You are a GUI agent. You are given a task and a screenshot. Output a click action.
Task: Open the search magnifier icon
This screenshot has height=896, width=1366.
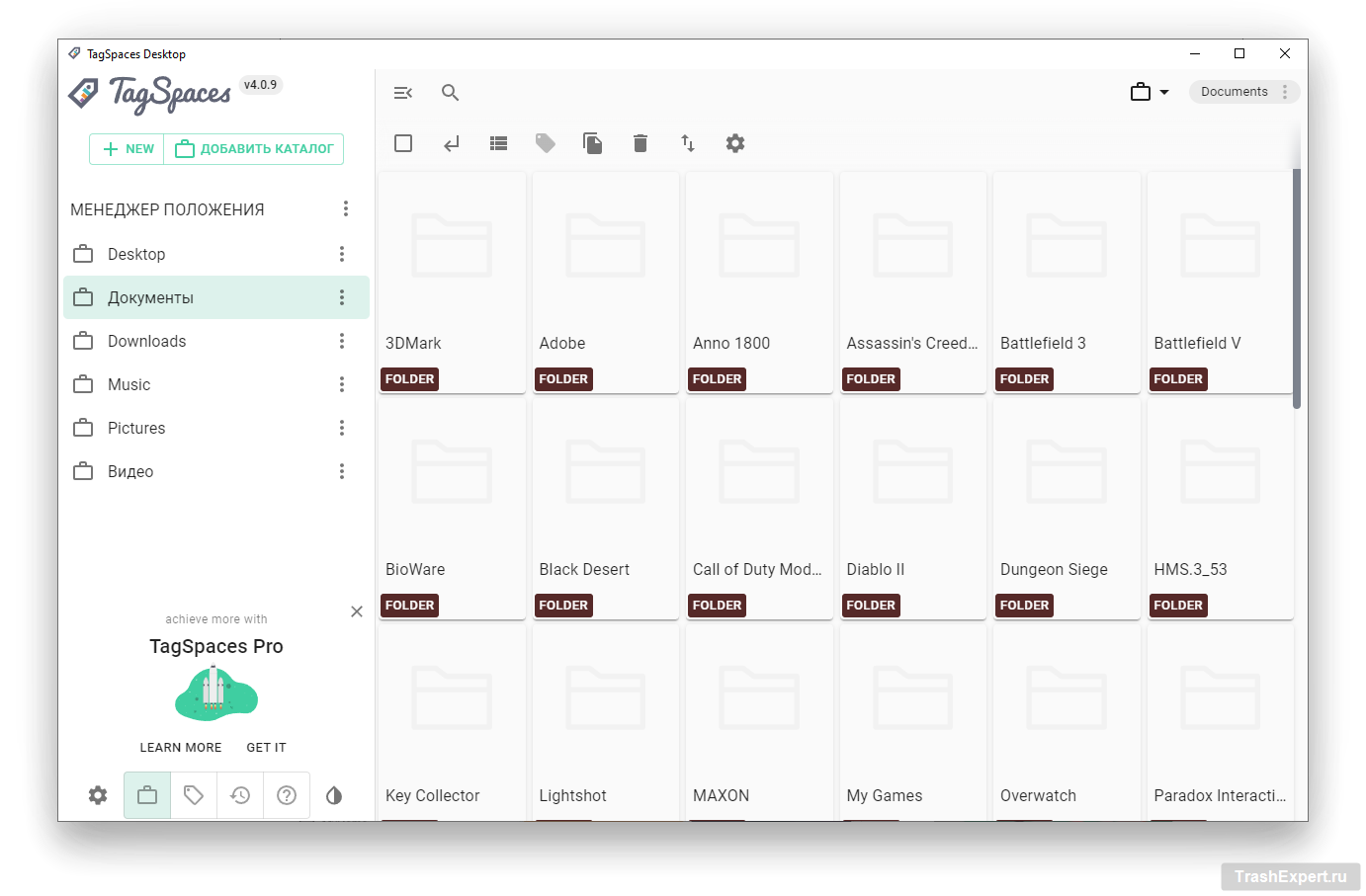(450, 93)
